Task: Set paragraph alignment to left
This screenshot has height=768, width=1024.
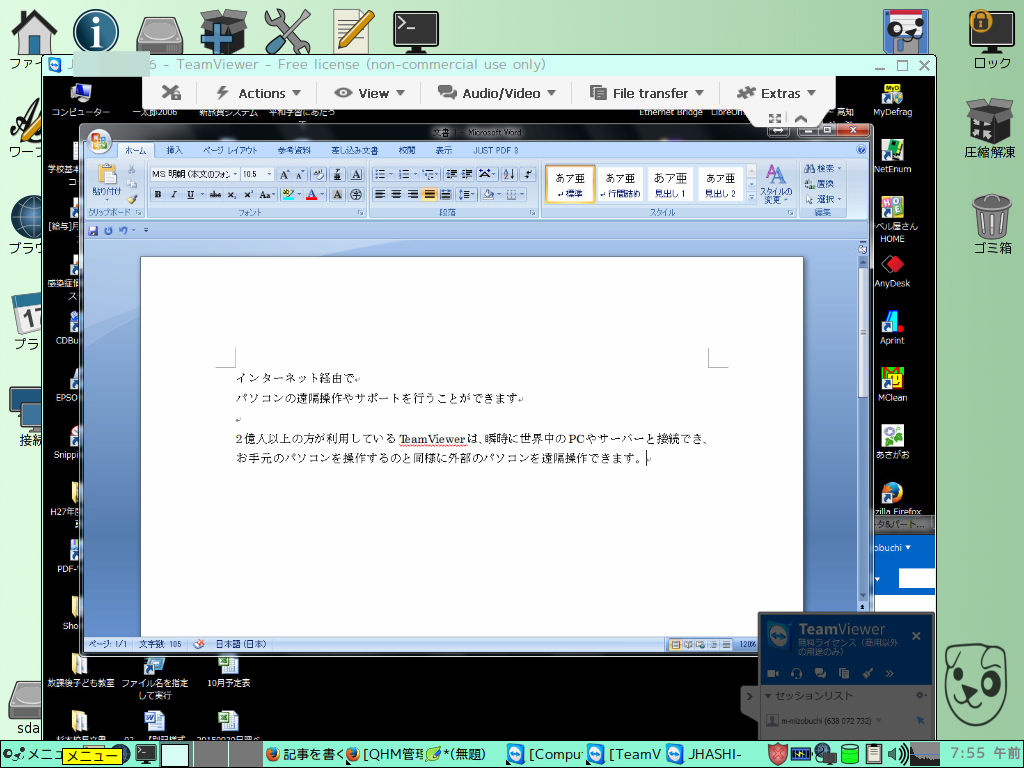Action: click(380, 195)
